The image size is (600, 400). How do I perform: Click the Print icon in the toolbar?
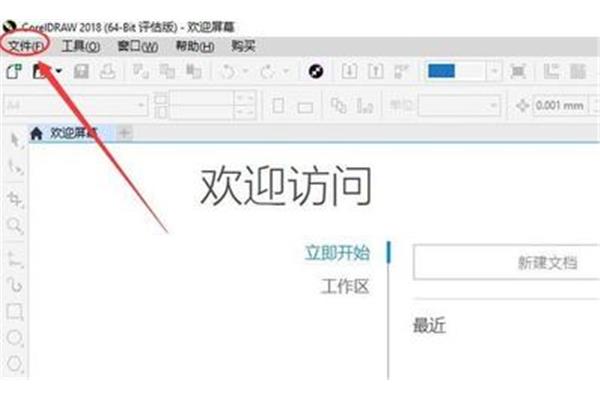[108, 71]
